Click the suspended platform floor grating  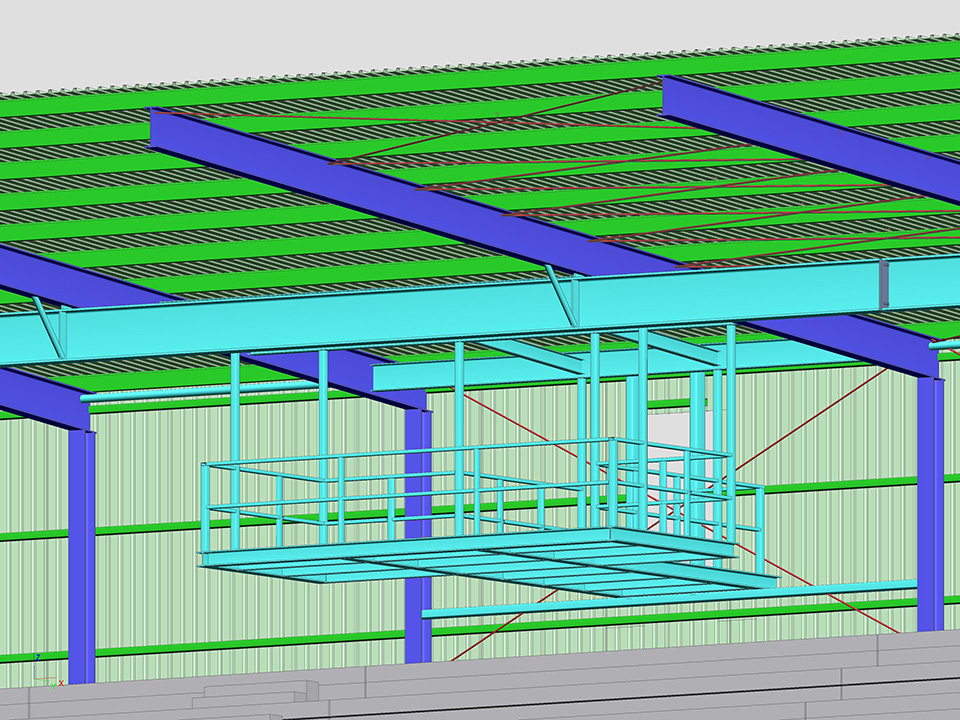(480, 565)
